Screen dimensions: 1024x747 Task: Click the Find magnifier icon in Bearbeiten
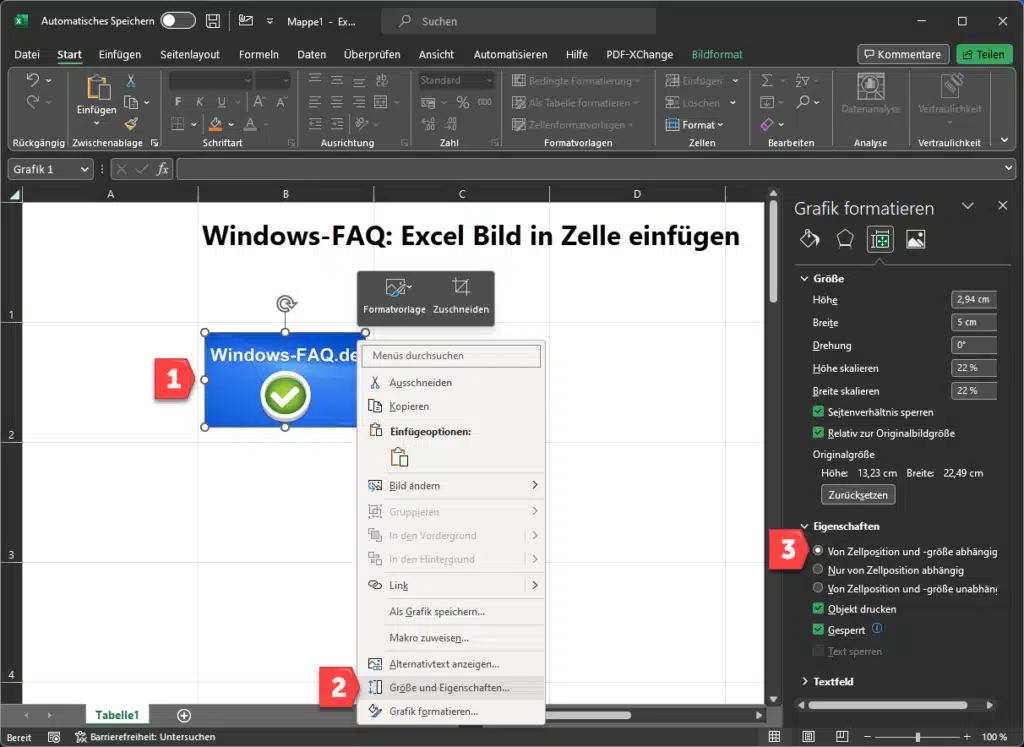[x=803, y=102]
